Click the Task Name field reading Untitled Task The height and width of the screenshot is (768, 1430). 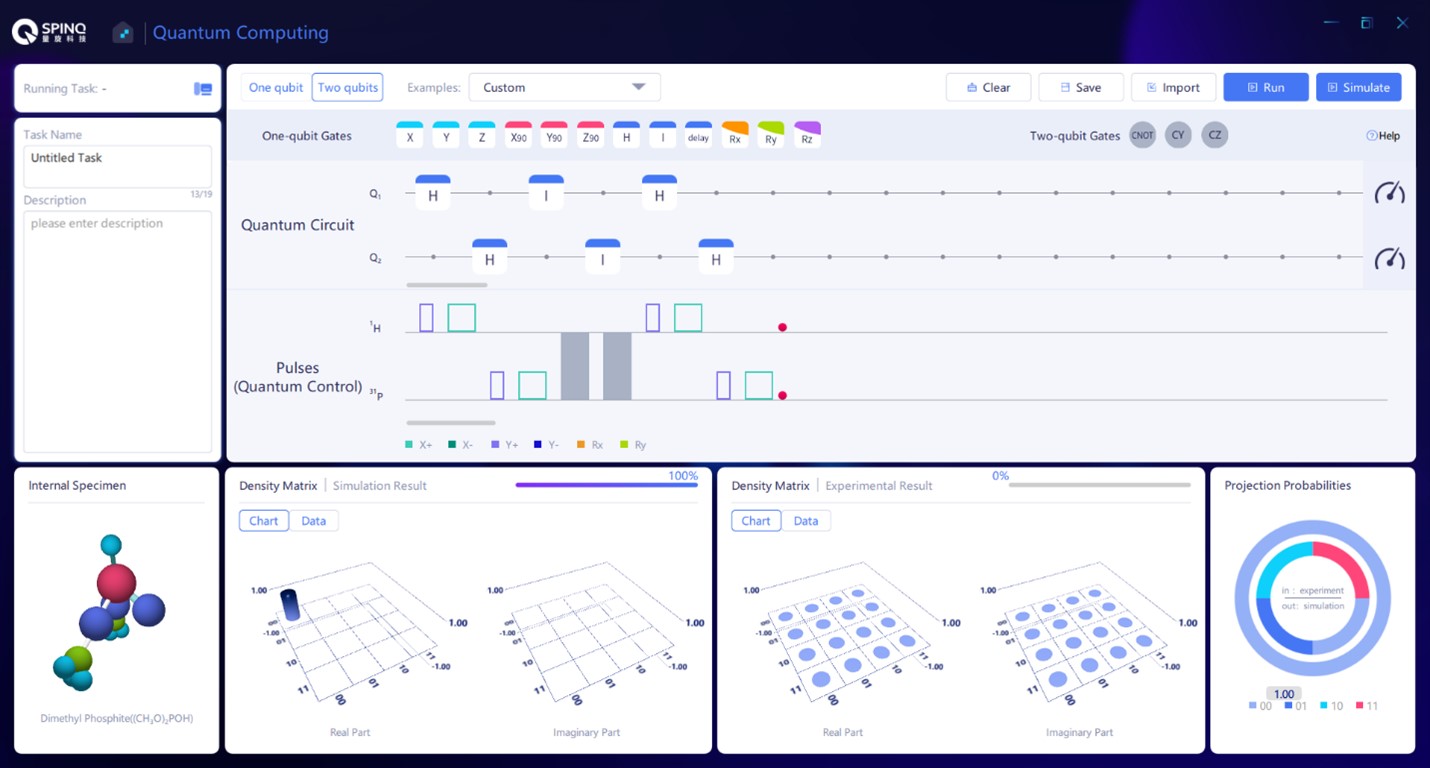click(x=118, y=167)
